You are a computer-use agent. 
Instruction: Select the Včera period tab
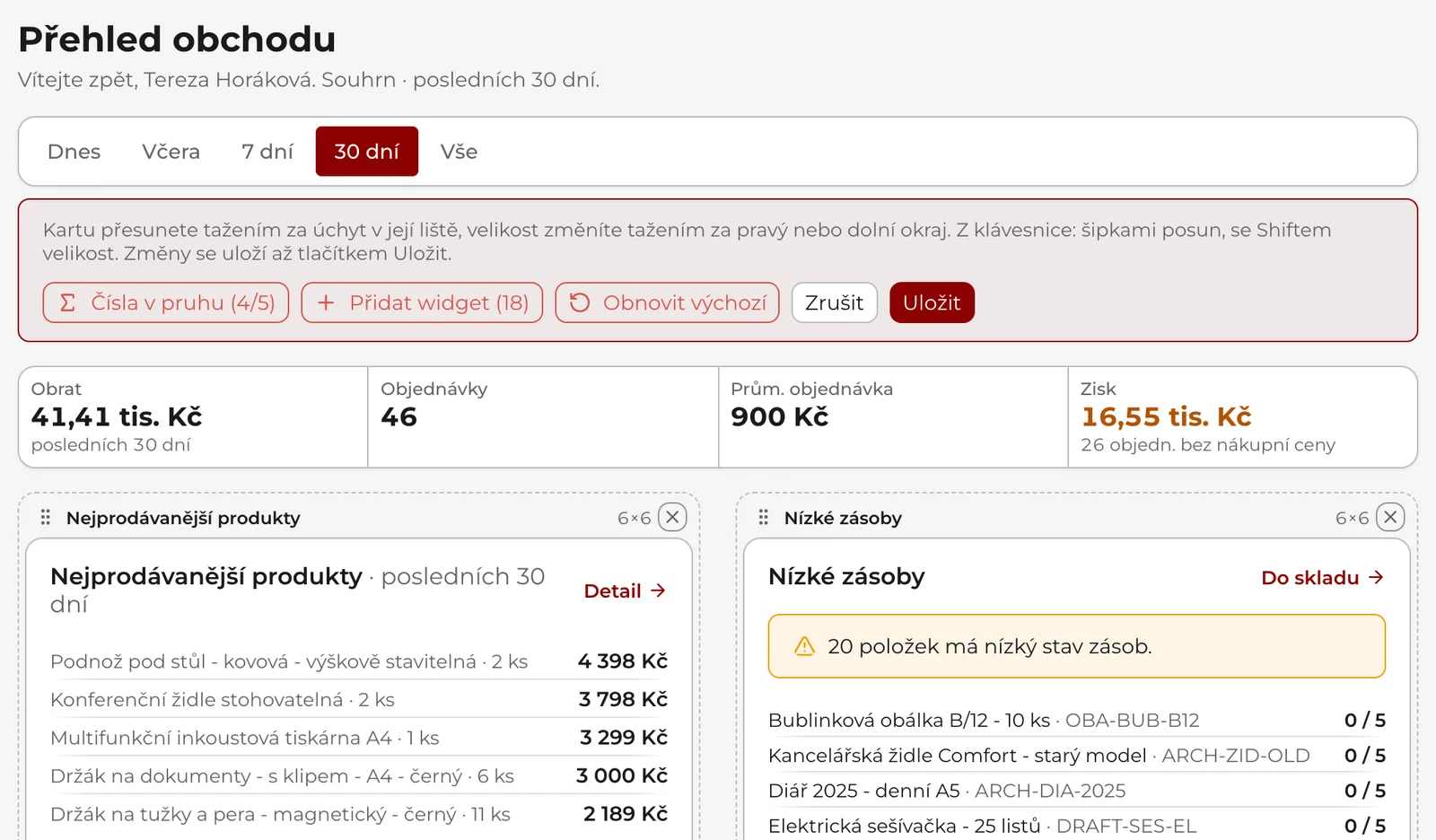tap(171, 152)
